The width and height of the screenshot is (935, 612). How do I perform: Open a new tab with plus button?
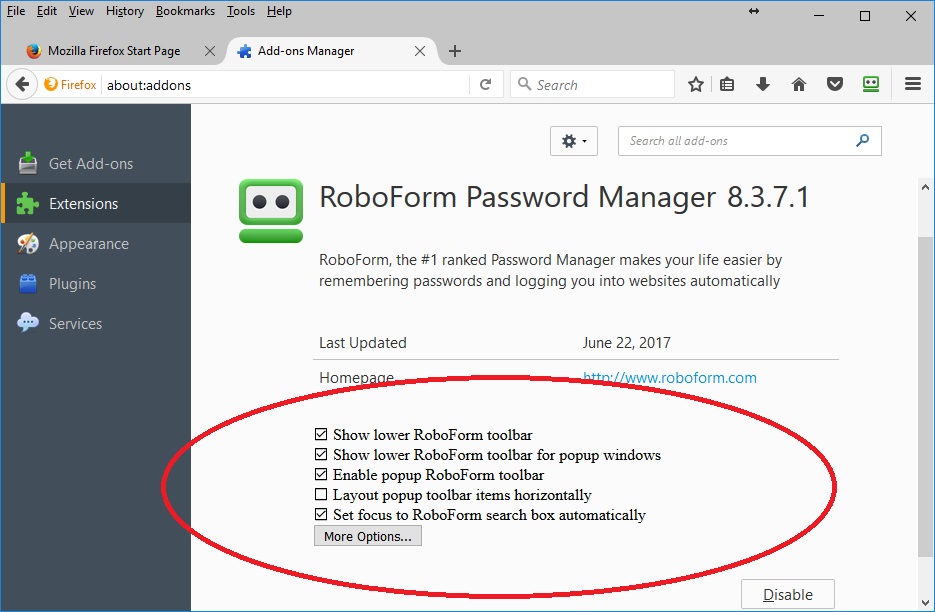coord(455,51)
